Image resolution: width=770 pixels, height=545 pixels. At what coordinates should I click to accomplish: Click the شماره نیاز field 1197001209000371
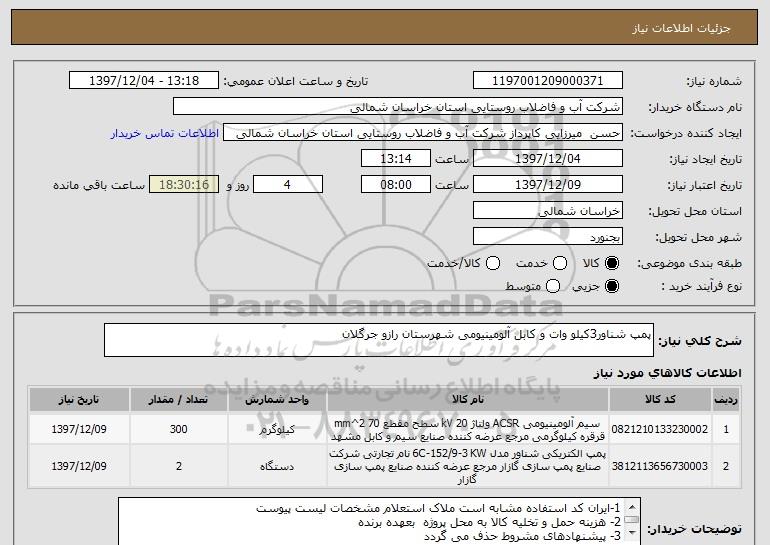click(548, 81)
